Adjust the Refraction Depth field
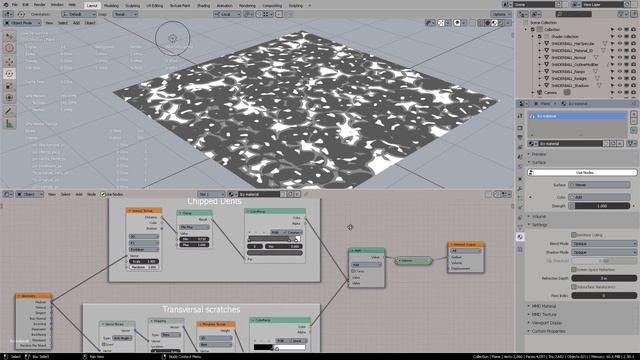The image size is (640, 360). (604, 278)
